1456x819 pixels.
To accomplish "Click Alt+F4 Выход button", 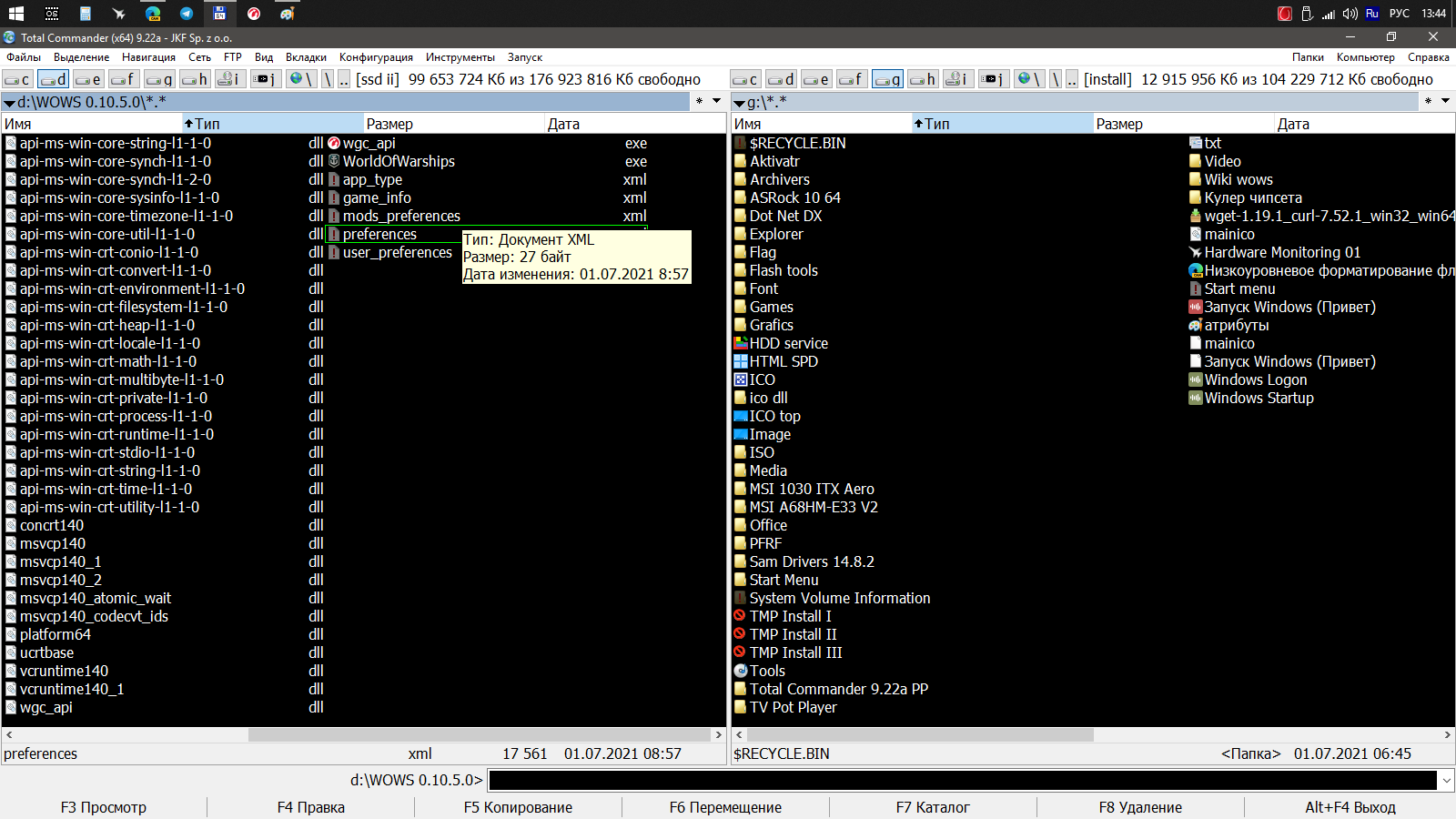I will pos(1350,807).
